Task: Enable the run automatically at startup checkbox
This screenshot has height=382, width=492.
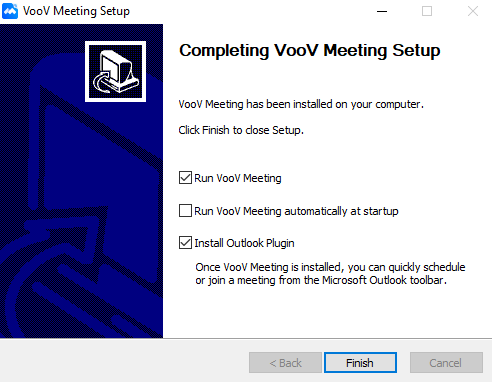Action: coord(185,211)
